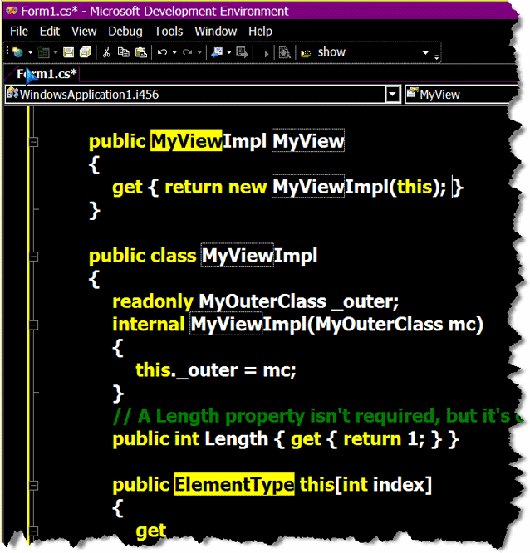The height and width of the screenshot is (553, 530).
Task: Open the View menu
Action: pos(84,32)
